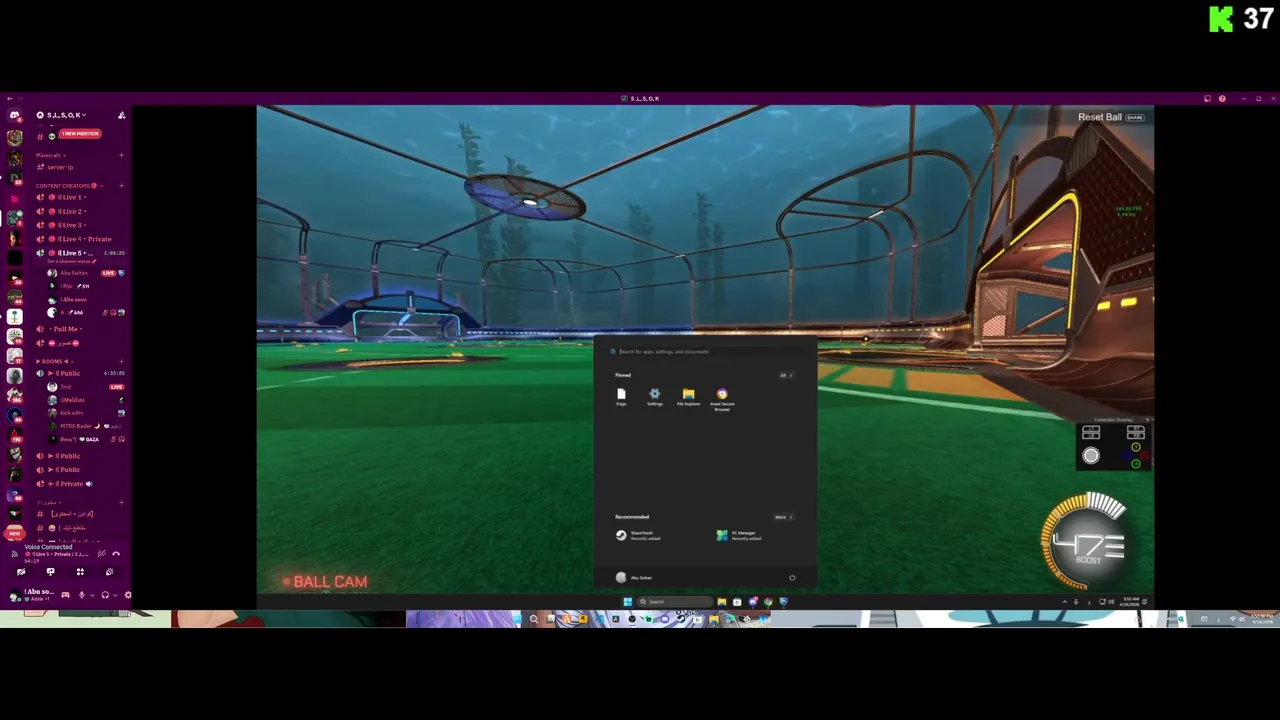The height and width of the screenshot is (720, 1280).
Task: Click streamed taskbar File Explorer icon
Action: click(721, 602)
